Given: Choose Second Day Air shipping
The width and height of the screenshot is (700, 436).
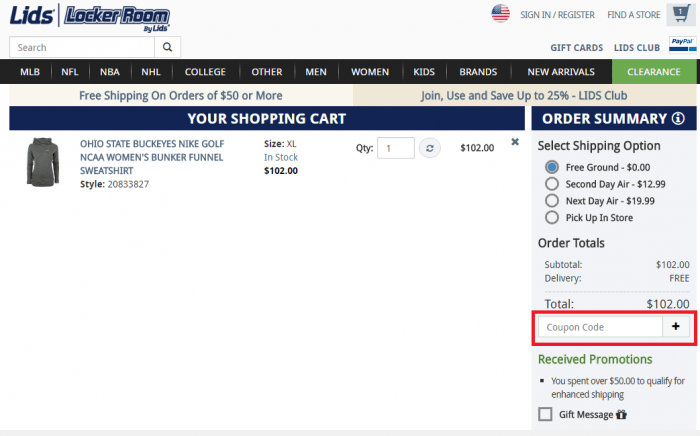Looking at the screenshot, I should point(552,184).
